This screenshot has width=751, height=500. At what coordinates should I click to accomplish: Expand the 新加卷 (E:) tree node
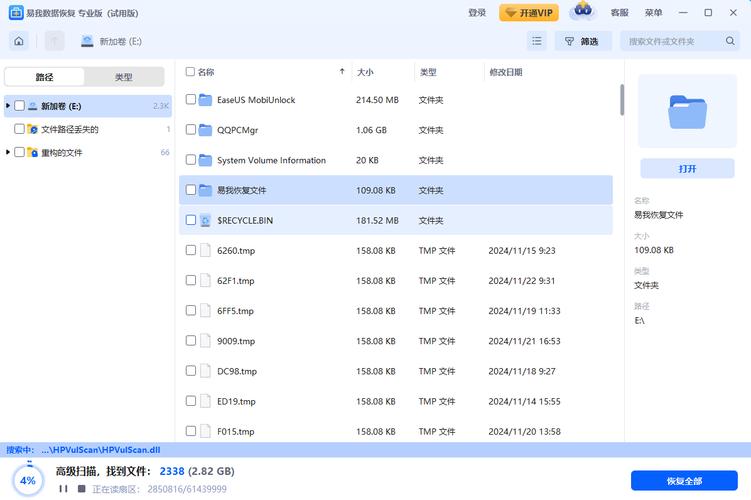tap(8, 105)
